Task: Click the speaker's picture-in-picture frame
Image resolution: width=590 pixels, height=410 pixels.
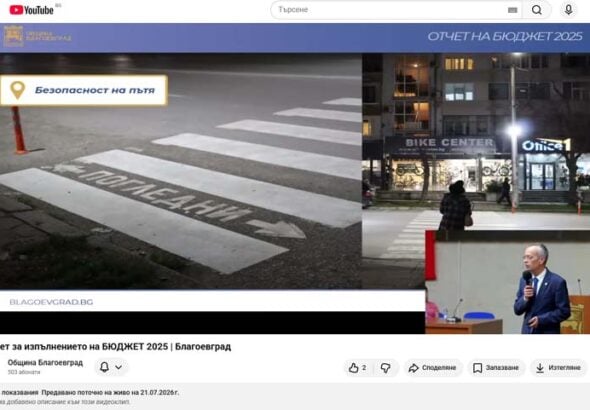Action: 508,282
